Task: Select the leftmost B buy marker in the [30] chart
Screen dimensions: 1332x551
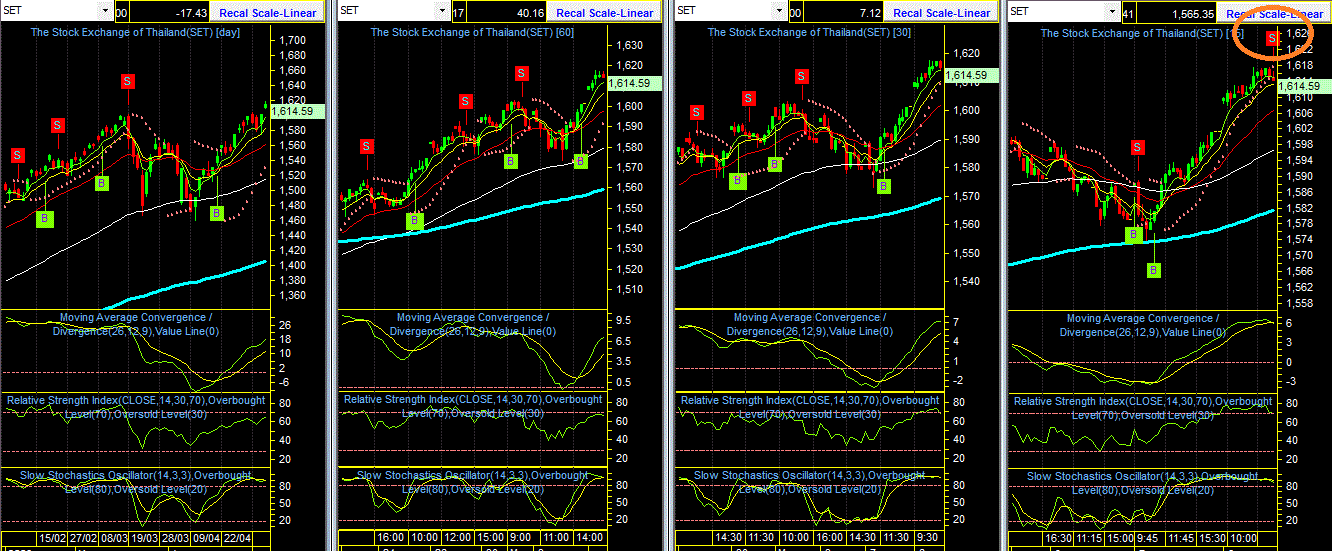Action: click(737, 181)
